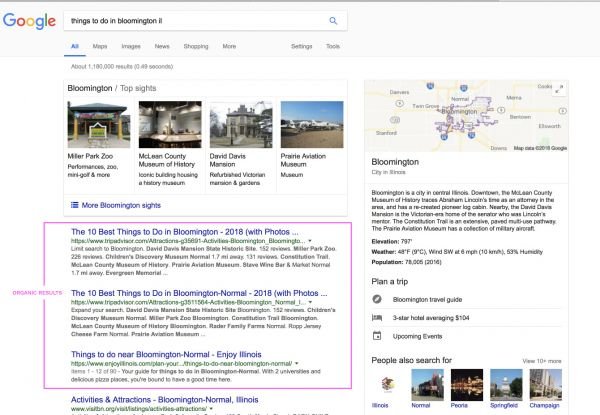Click the Normal text link under thumbnail
Viewport: 600px width, 415px height.
(x=421, y=405)
